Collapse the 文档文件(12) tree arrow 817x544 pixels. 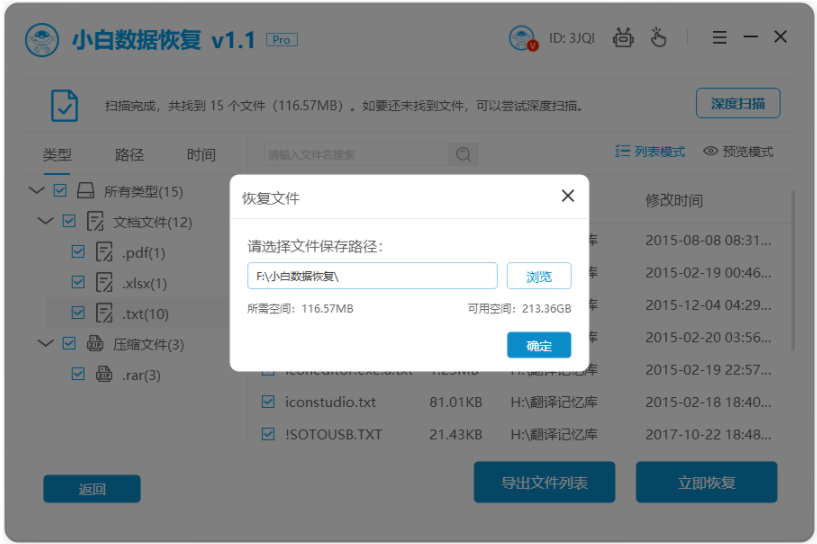[x=46, y=221]
